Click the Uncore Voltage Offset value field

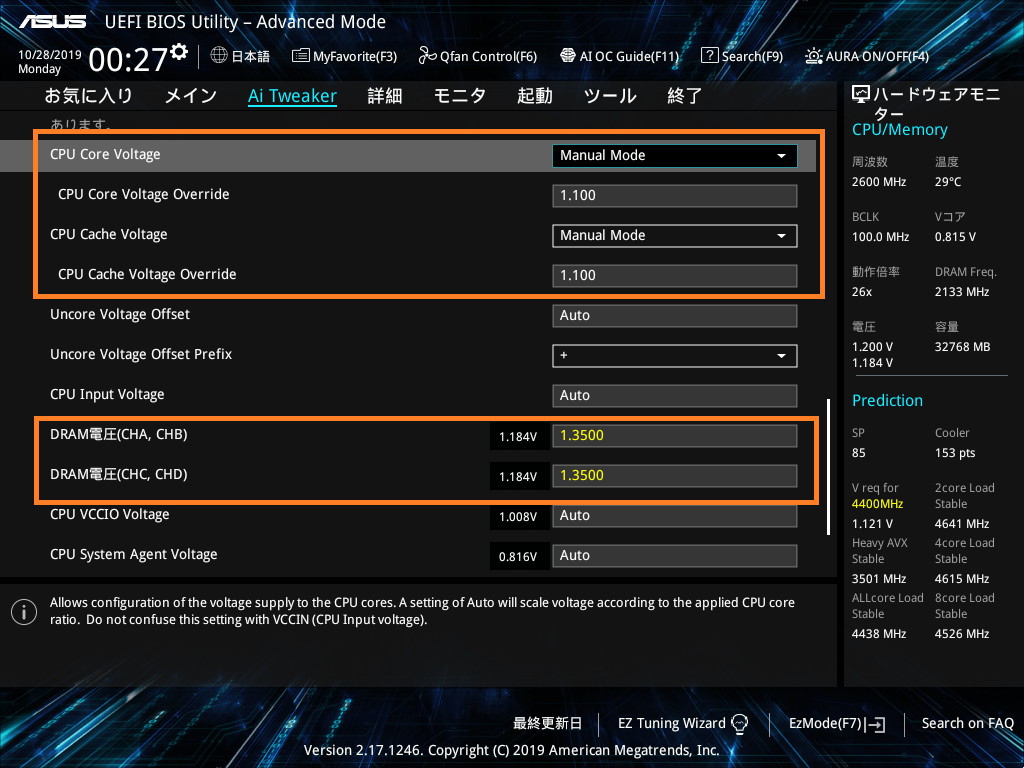[x=675, y=315]
